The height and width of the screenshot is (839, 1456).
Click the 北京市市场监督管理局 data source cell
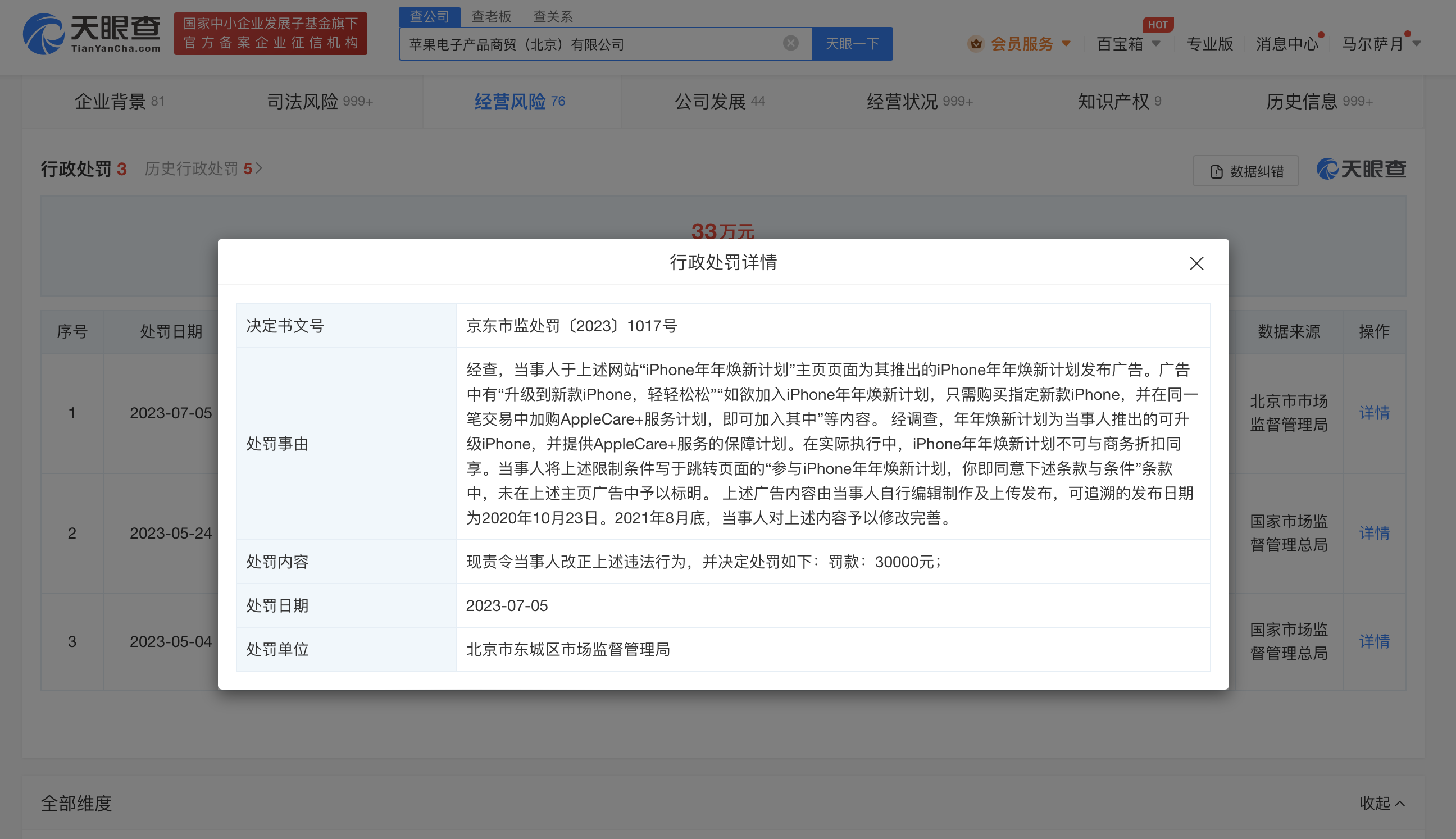[1288, 413]
